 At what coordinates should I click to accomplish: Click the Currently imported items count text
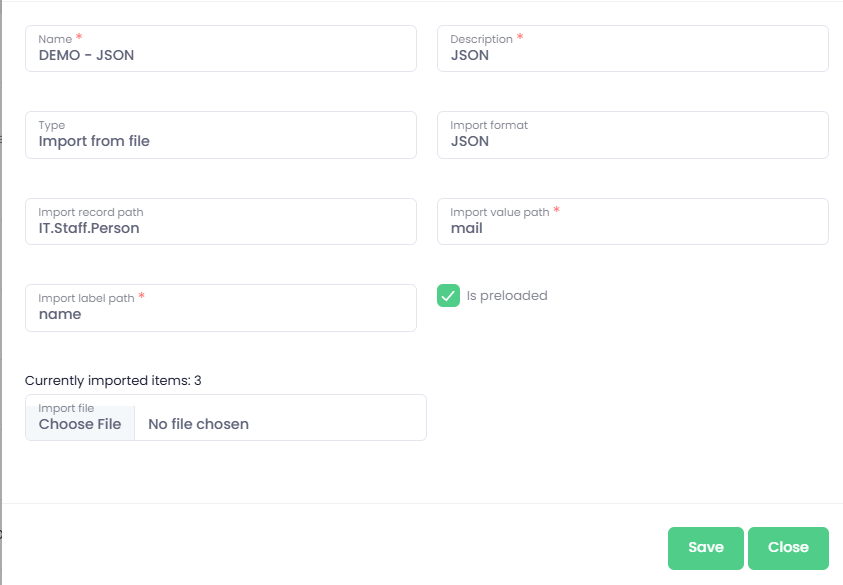pos(113,380)
